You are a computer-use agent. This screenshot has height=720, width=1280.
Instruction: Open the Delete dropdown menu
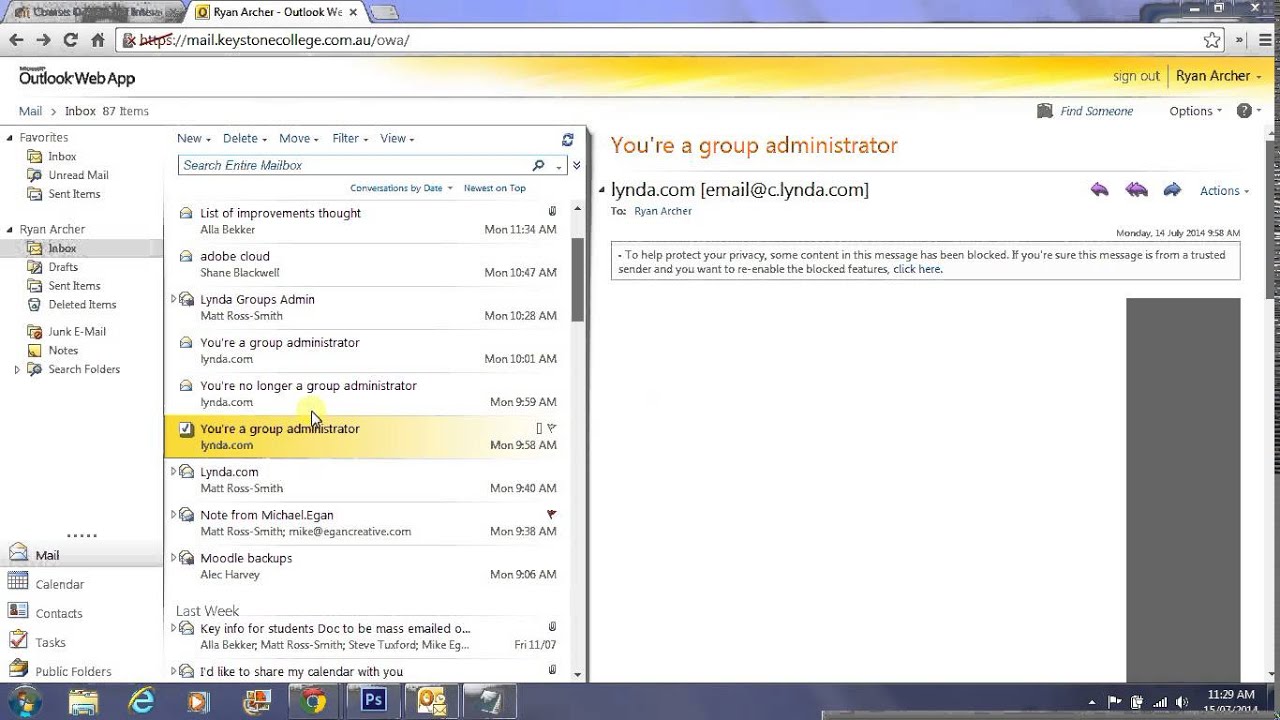[245, 139]
